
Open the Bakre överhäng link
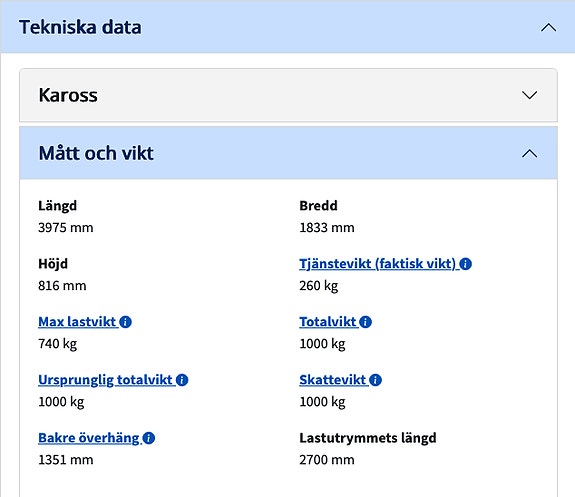tap(89, 438)
